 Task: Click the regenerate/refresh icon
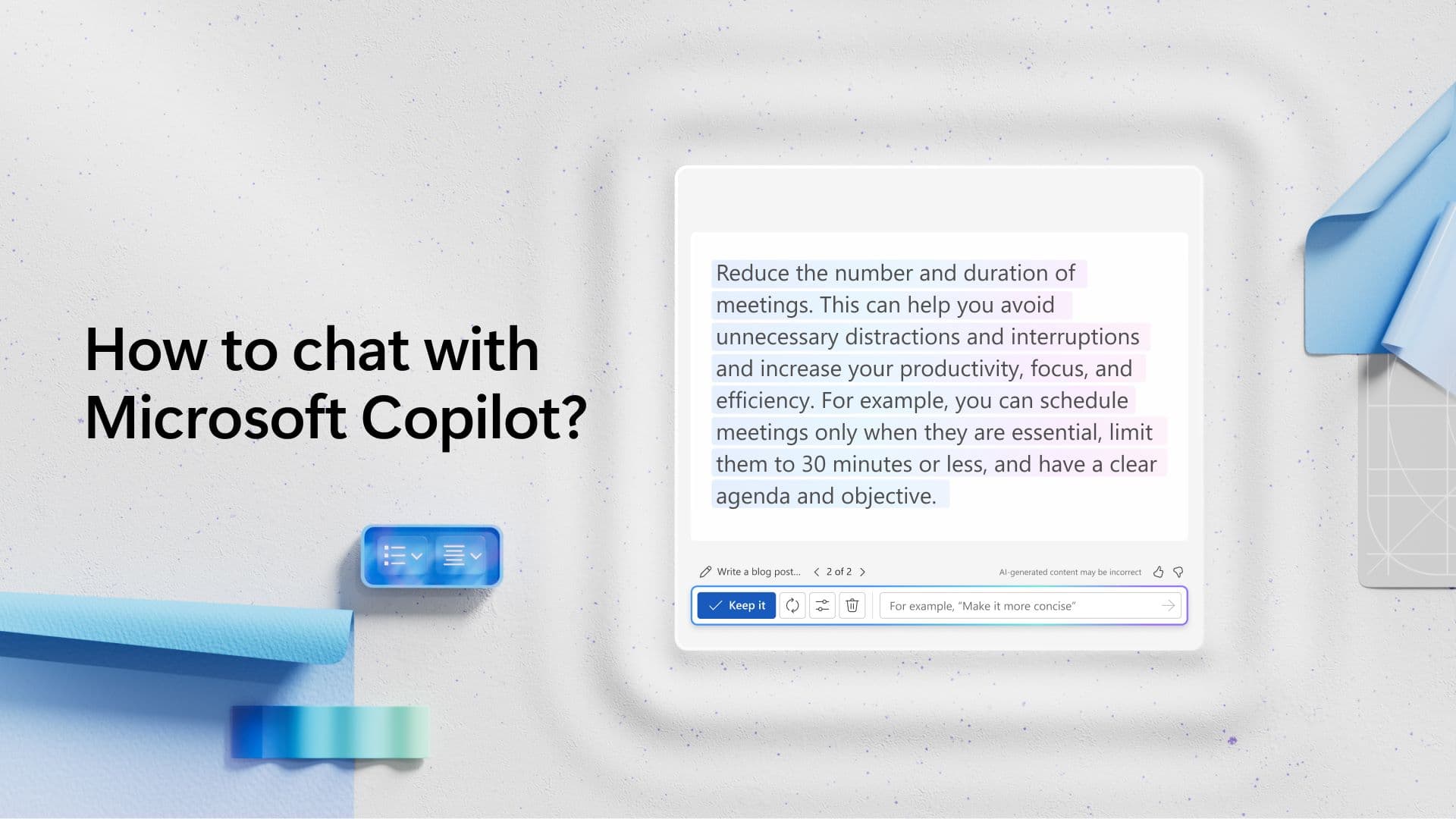(791, 605)
